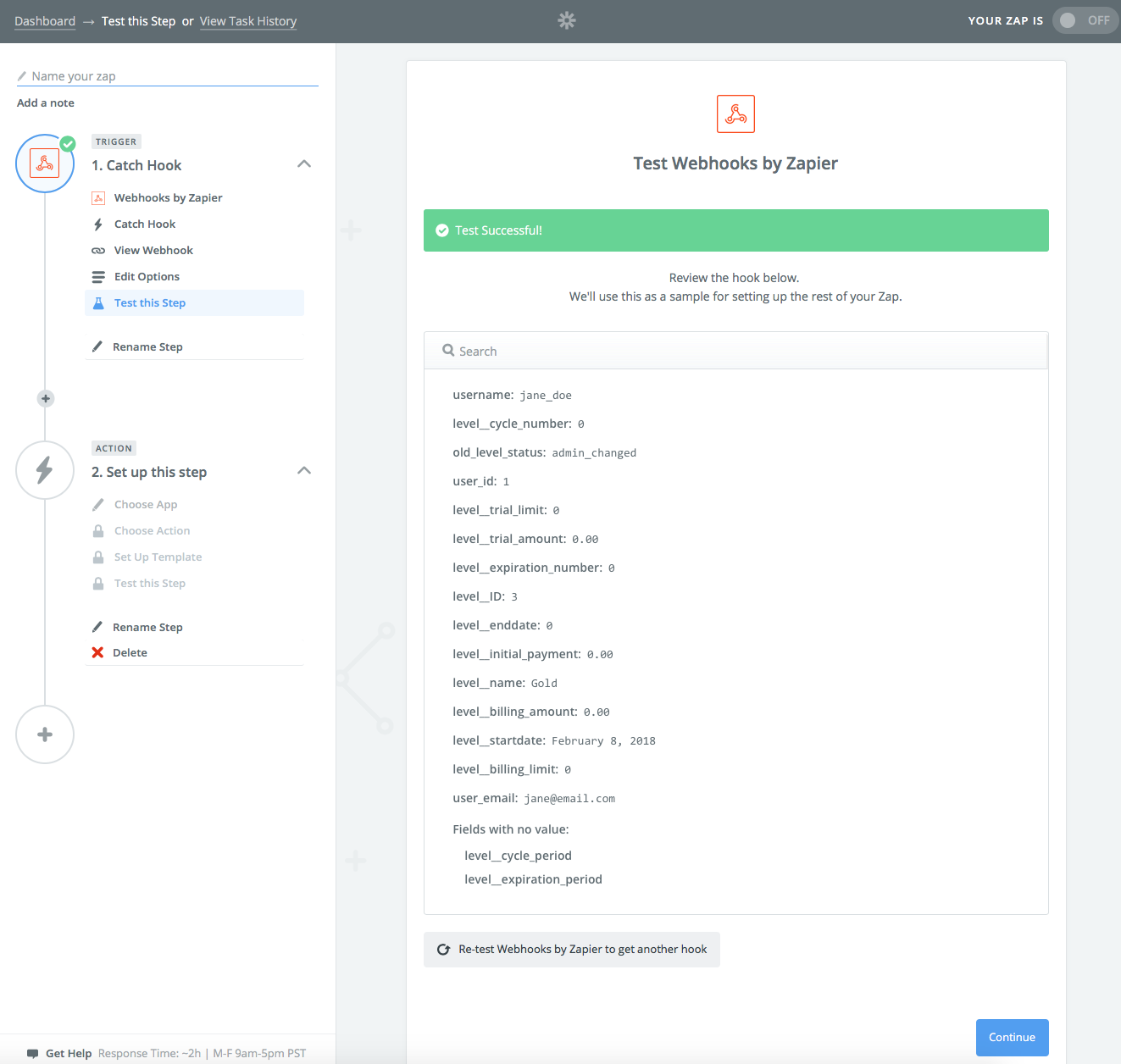Click the level__ID: 3 row
This screenshot has height=1064, width=1121.
(x=485, y=597)
